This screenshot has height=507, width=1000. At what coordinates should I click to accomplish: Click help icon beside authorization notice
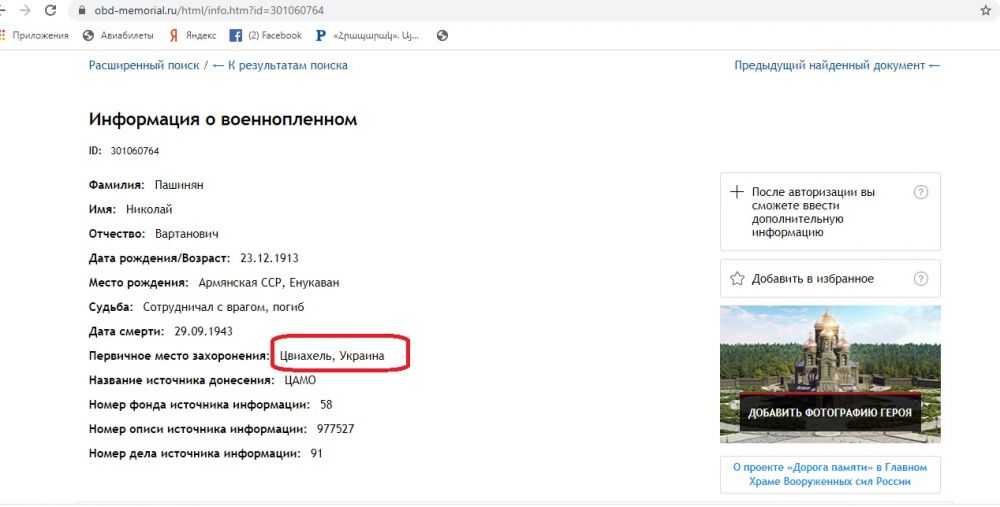coord(921,192)
